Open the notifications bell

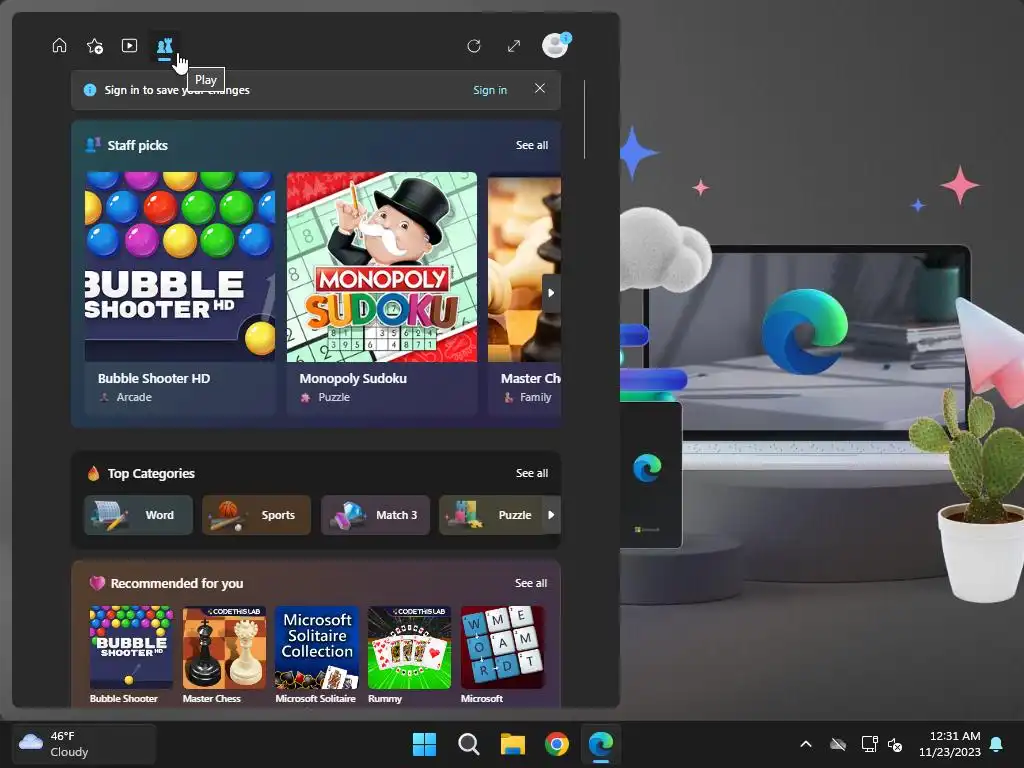point(997,744)
